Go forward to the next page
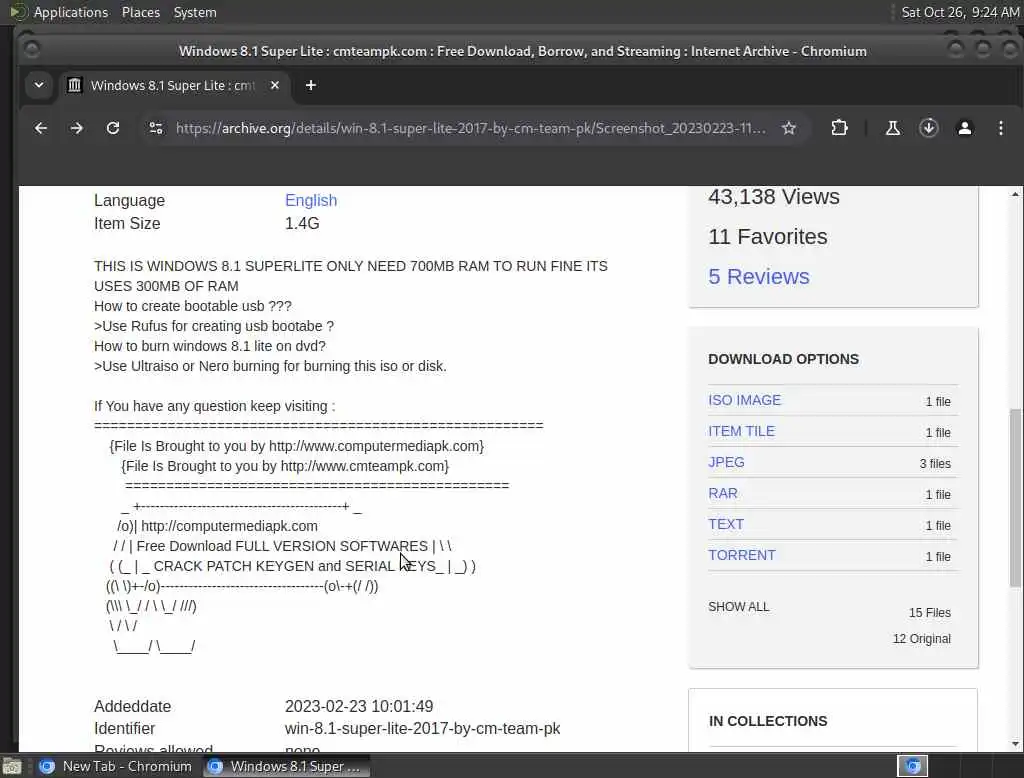This screenshot has width=1024, height=778. point(76,129)
